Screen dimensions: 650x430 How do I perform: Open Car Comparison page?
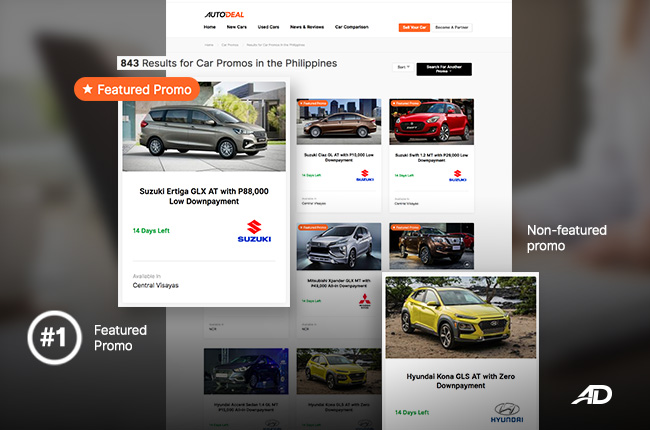pyautogui.click(x=352, y=27)
